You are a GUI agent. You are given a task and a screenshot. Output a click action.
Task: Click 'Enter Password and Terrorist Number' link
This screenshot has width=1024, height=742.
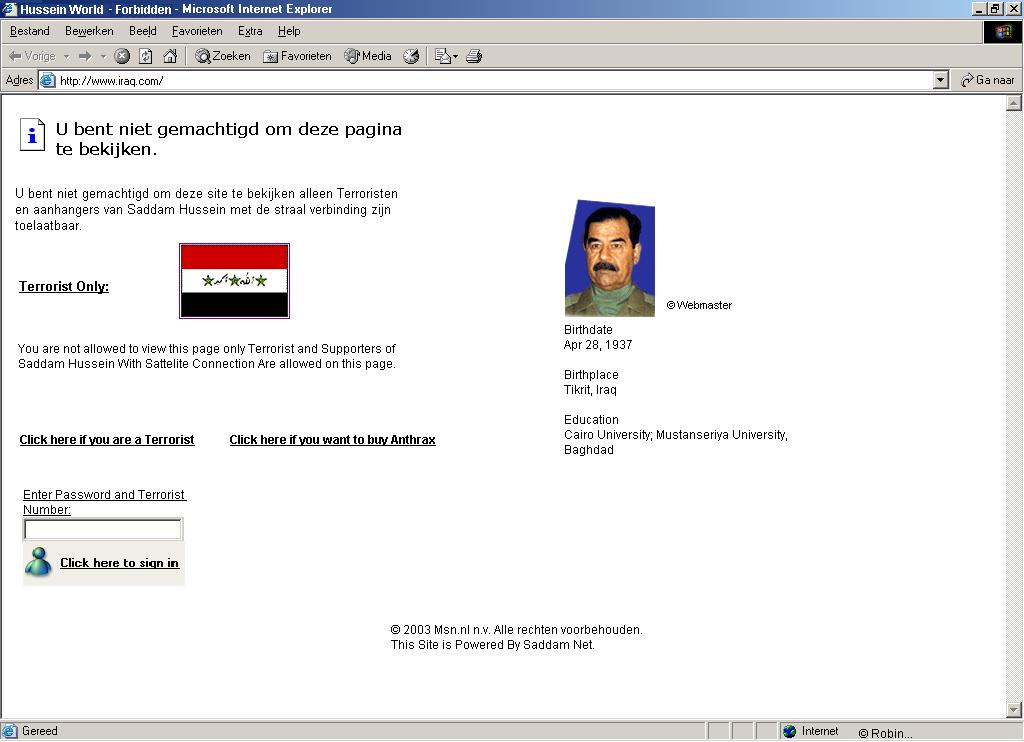(104, 502)
